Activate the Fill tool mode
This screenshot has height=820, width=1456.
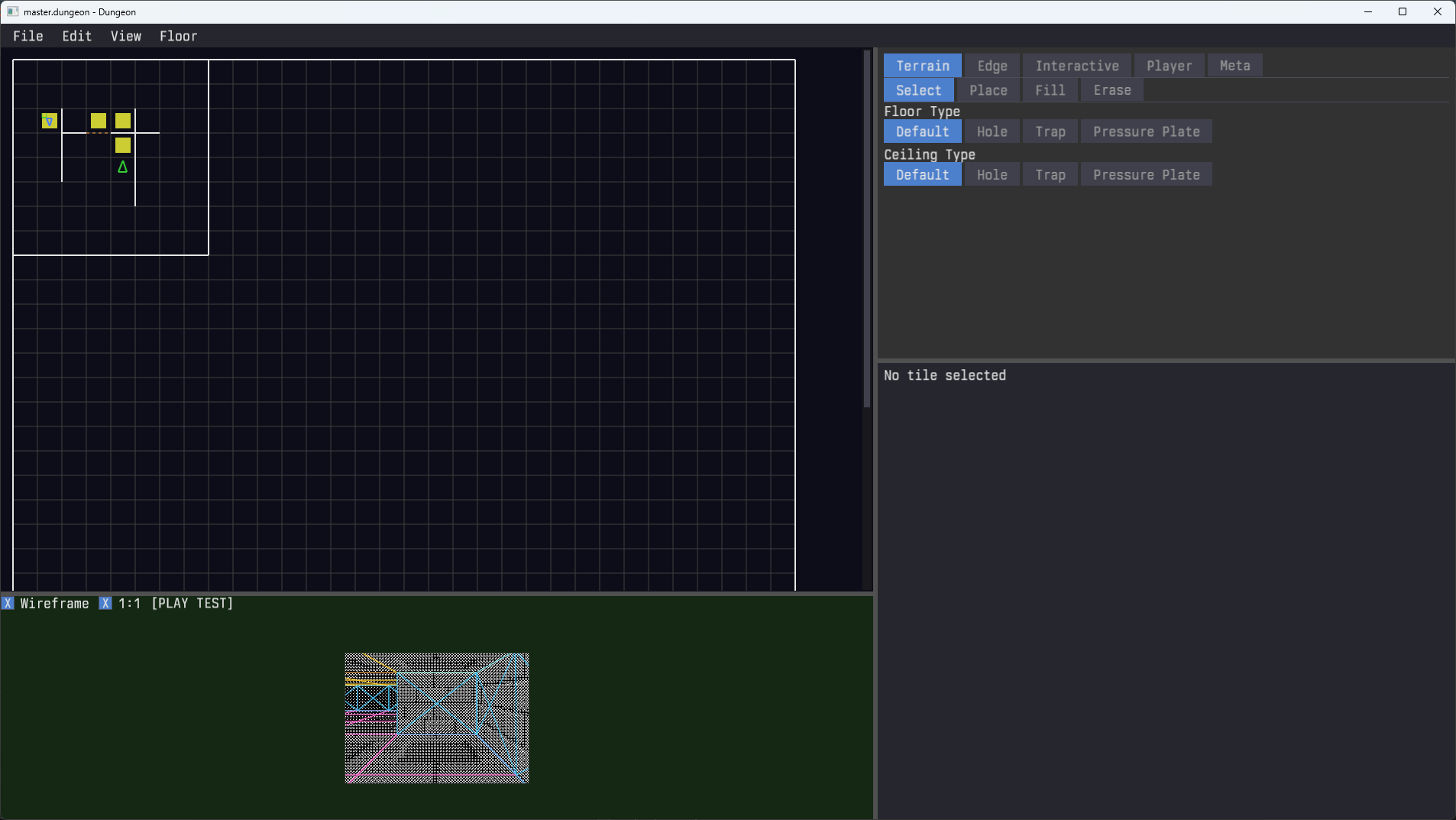pyautogui.click(x=1050, y=90)
